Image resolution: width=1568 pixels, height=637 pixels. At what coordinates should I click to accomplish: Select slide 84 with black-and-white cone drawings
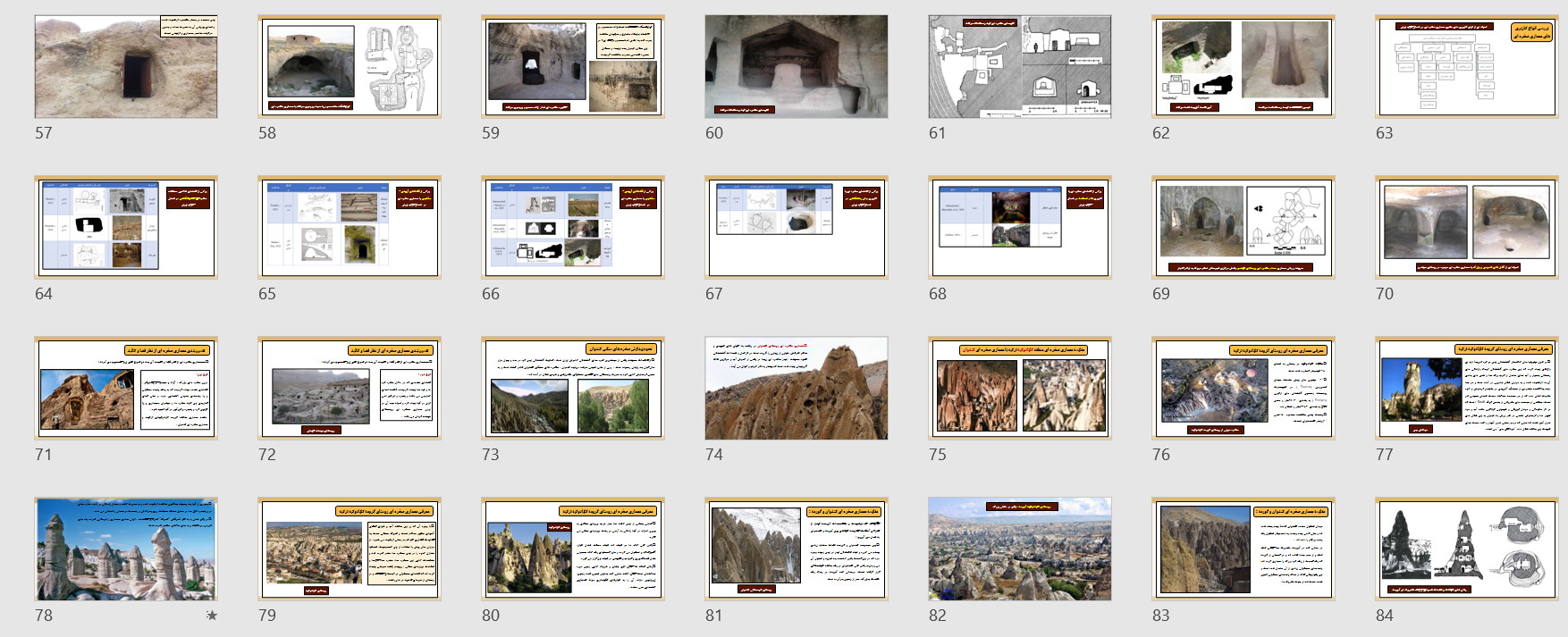[1467, 549]
